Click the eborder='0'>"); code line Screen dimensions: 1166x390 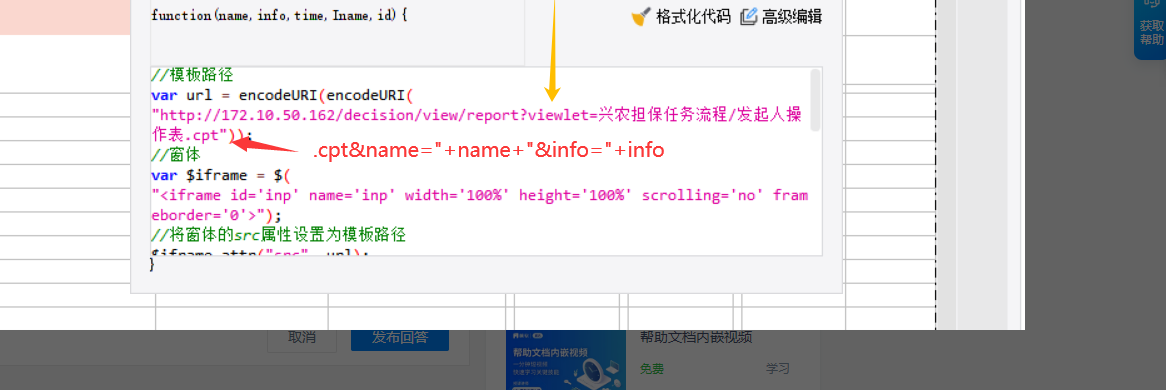216,216
